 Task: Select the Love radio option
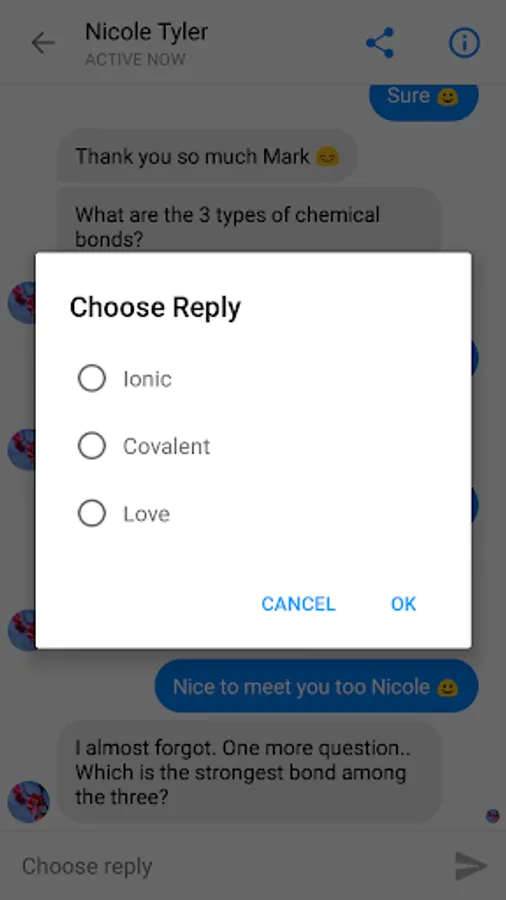pyautogui.click(x=92, y=513)
